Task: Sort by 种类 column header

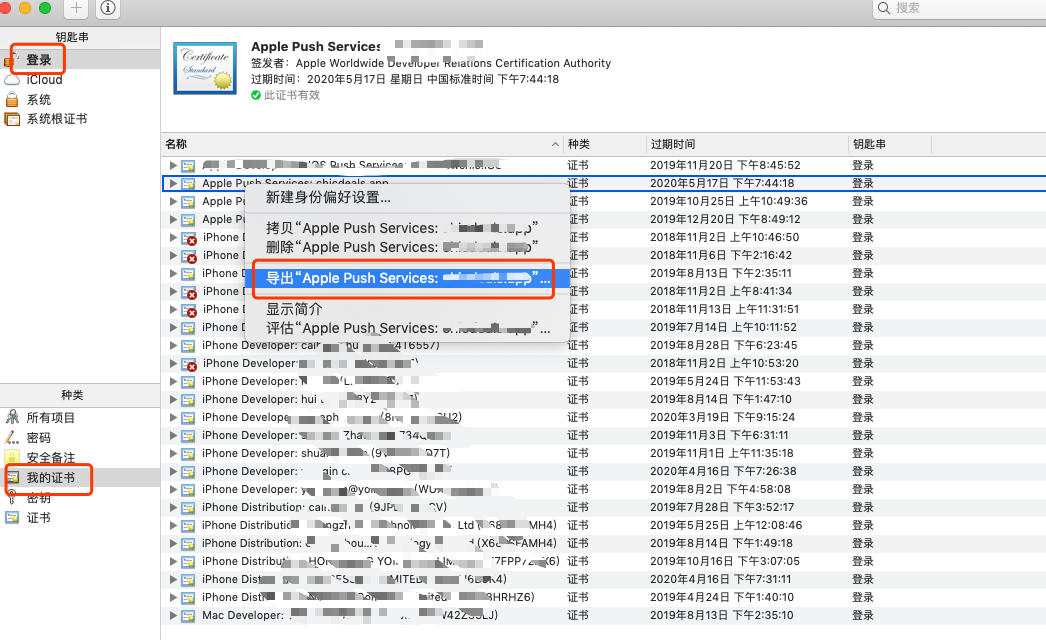Action: click(604, 144)
